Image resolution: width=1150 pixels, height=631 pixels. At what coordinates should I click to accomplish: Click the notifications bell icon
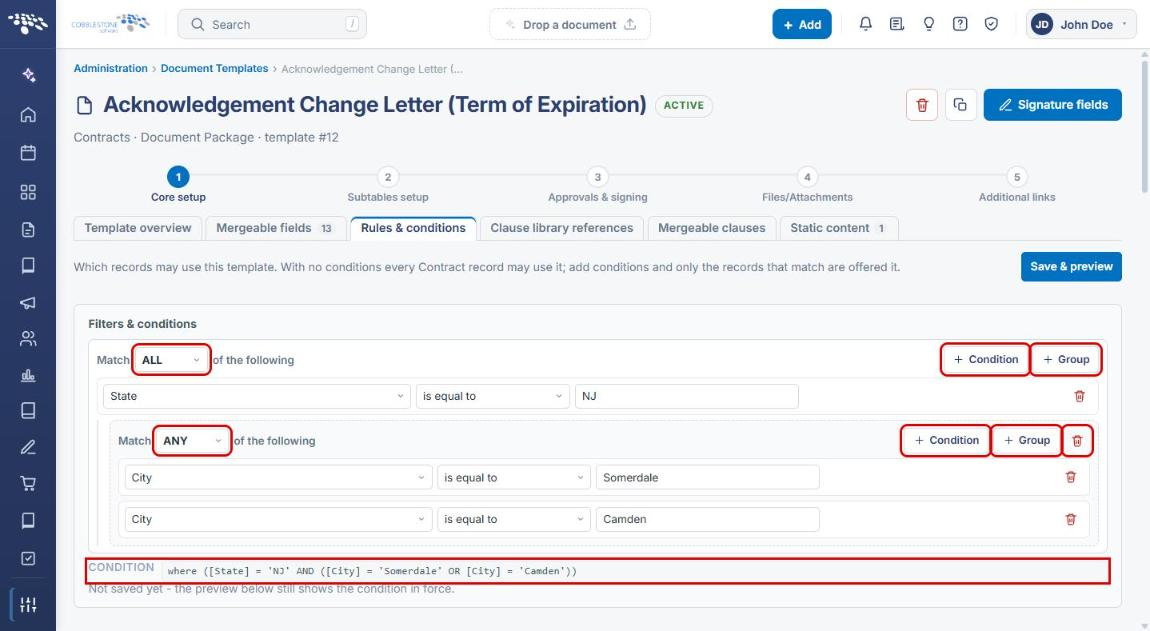pos(865,24)
